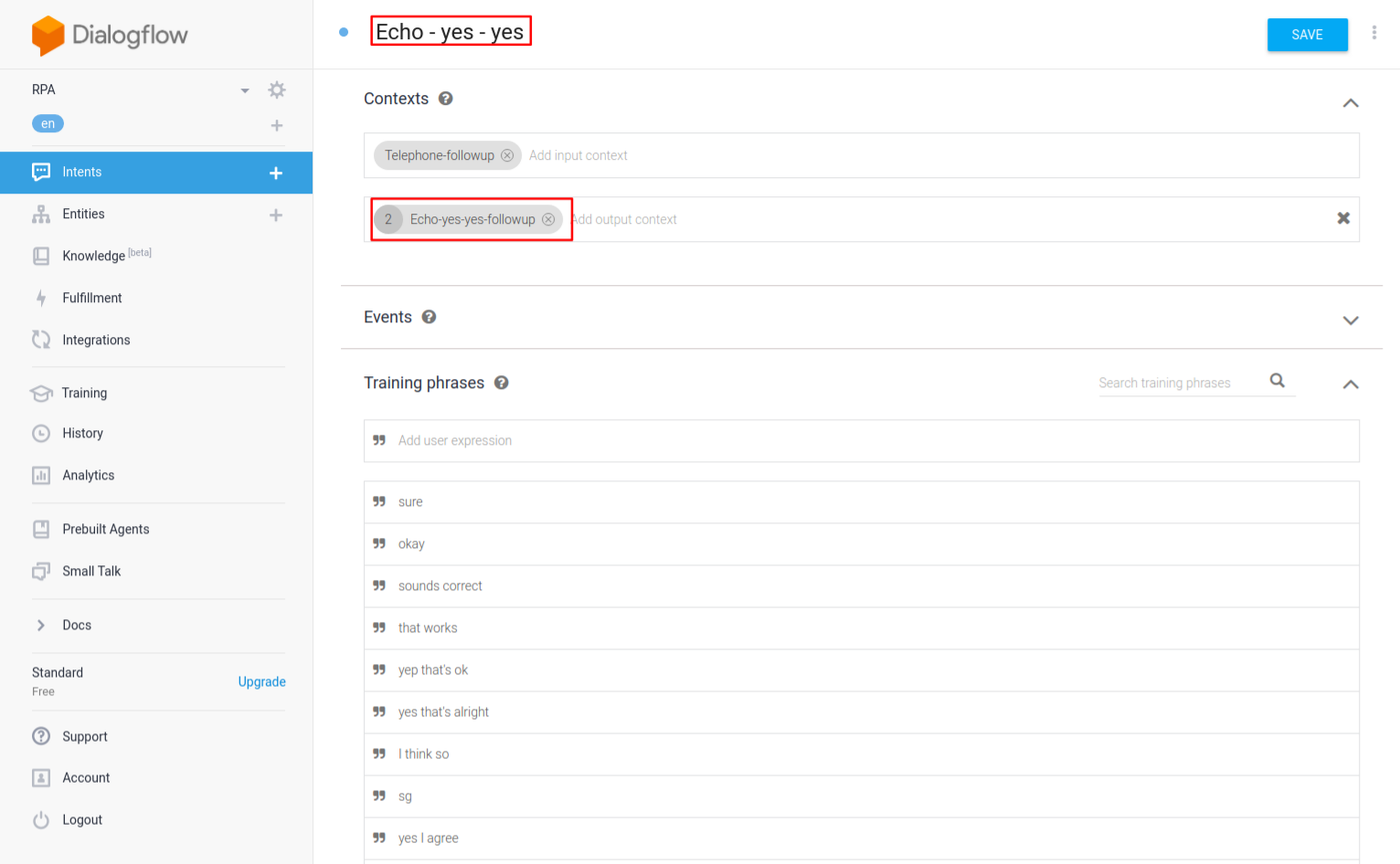Screen dimensions: 1400x864
Task: Click the add entity plus icon
Action: [x=276, y=215]
